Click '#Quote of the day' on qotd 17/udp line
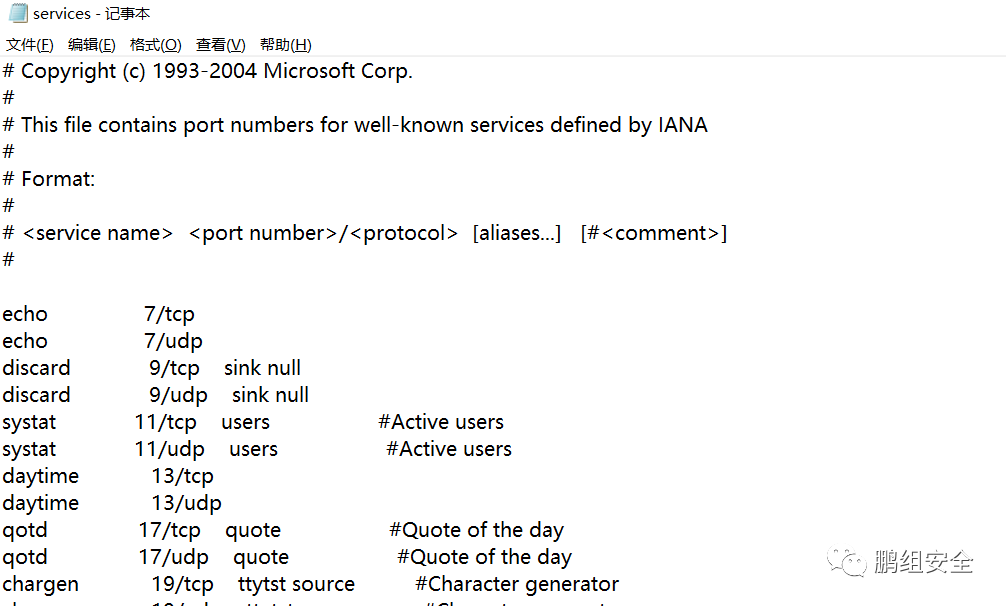The width and height of the screenshot is (1006, 606). point(484,557)
